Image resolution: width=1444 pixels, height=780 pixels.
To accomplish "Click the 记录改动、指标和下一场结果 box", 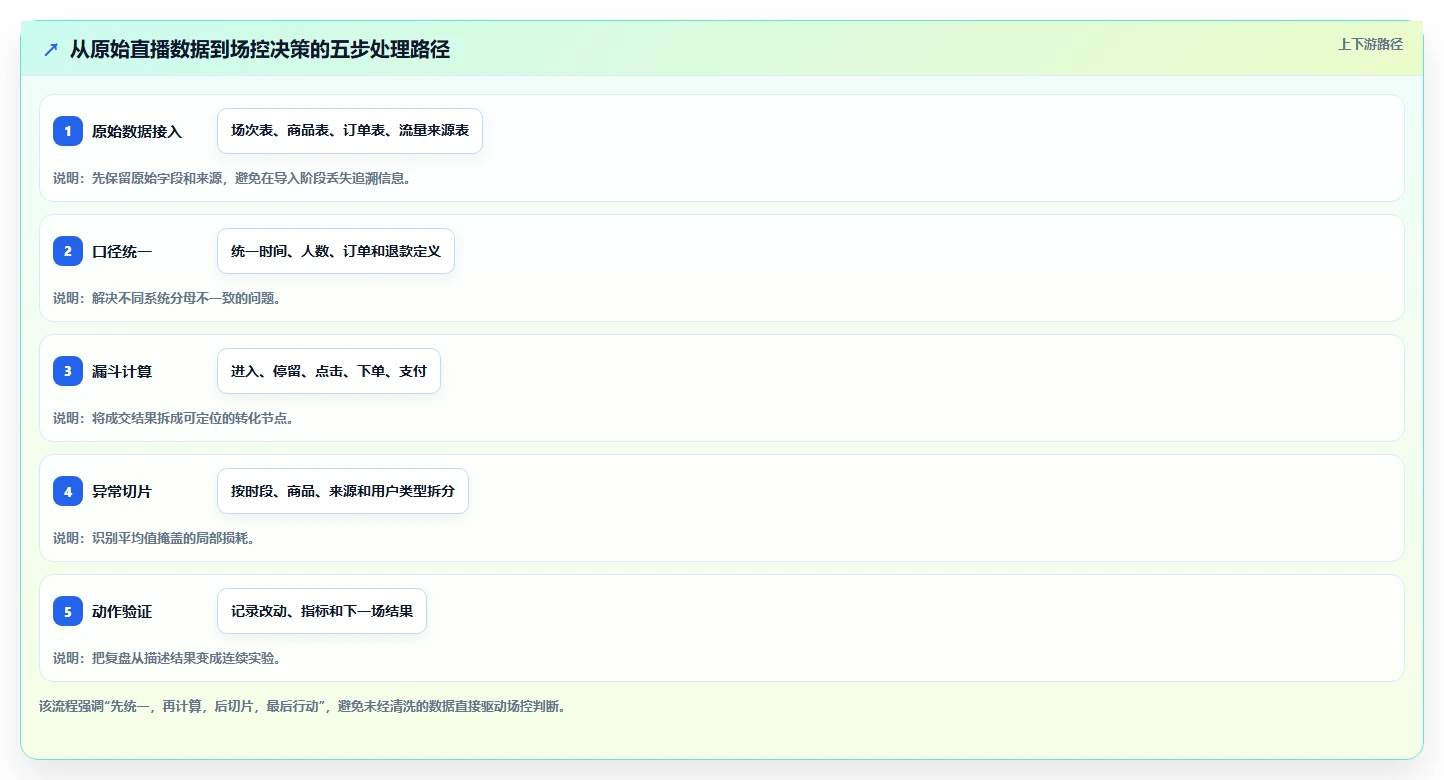I will (322, 611).
